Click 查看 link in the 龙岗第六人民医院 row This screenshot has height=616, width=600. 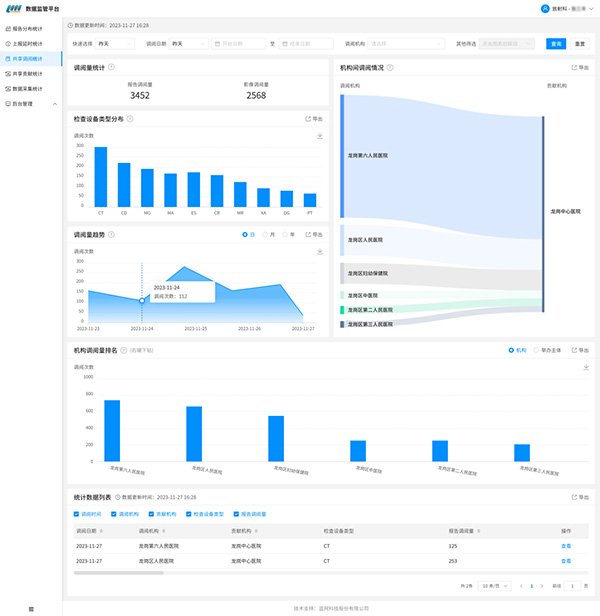click(x=566, y=546)
